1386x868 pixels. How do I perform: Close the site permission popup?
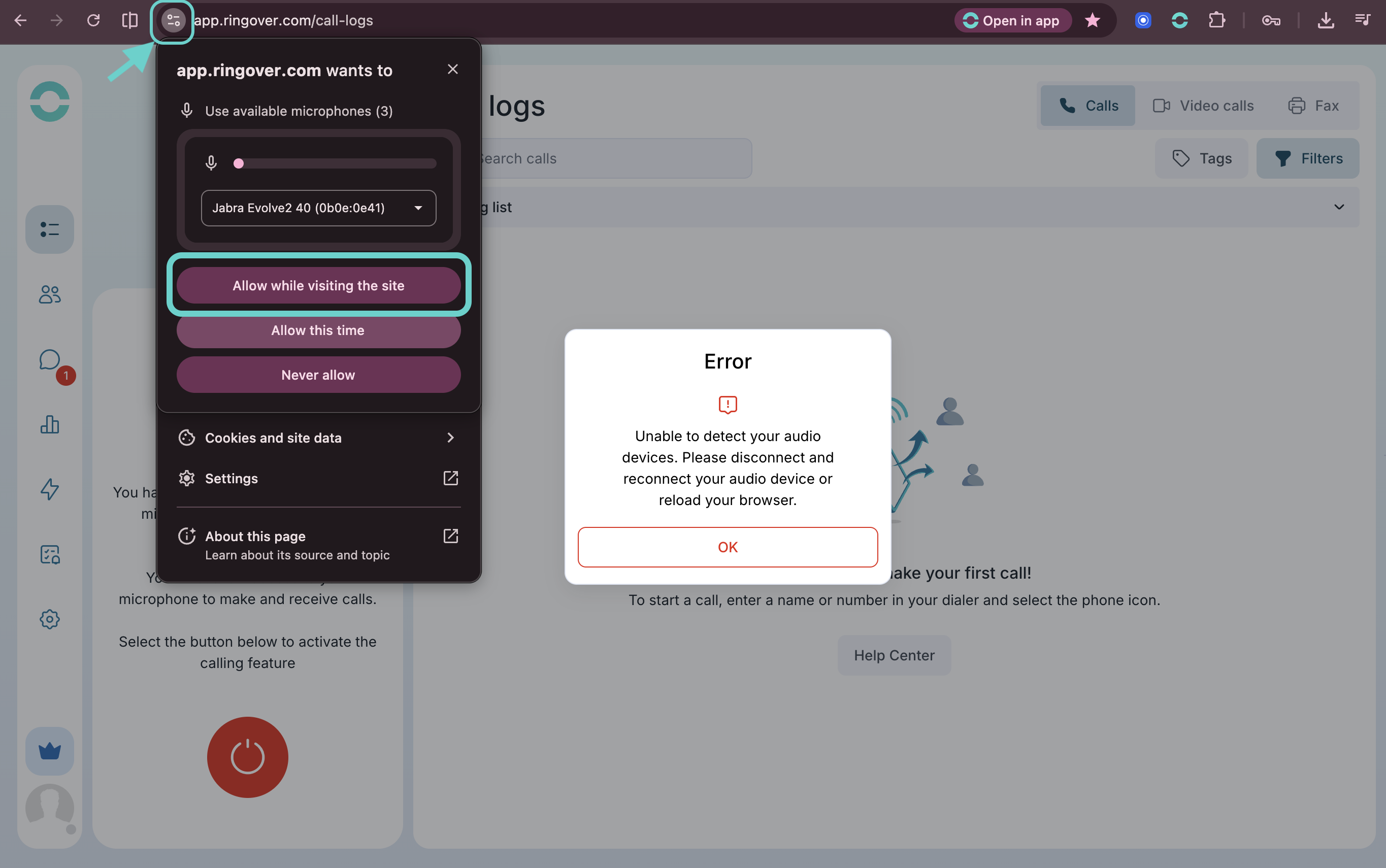coord(452,70)
